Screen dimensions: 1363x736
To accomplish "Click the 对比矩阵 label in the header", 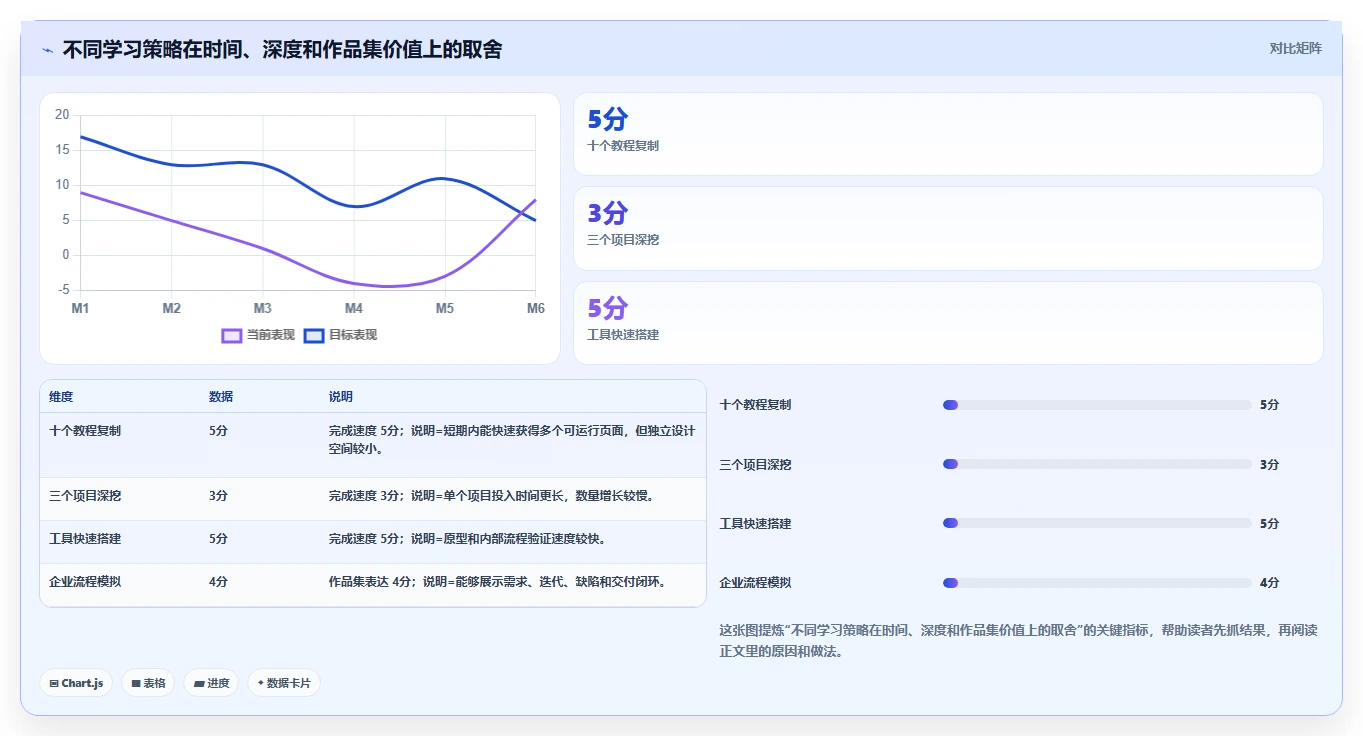I will pyautogui.click(x=1295, y=48).
